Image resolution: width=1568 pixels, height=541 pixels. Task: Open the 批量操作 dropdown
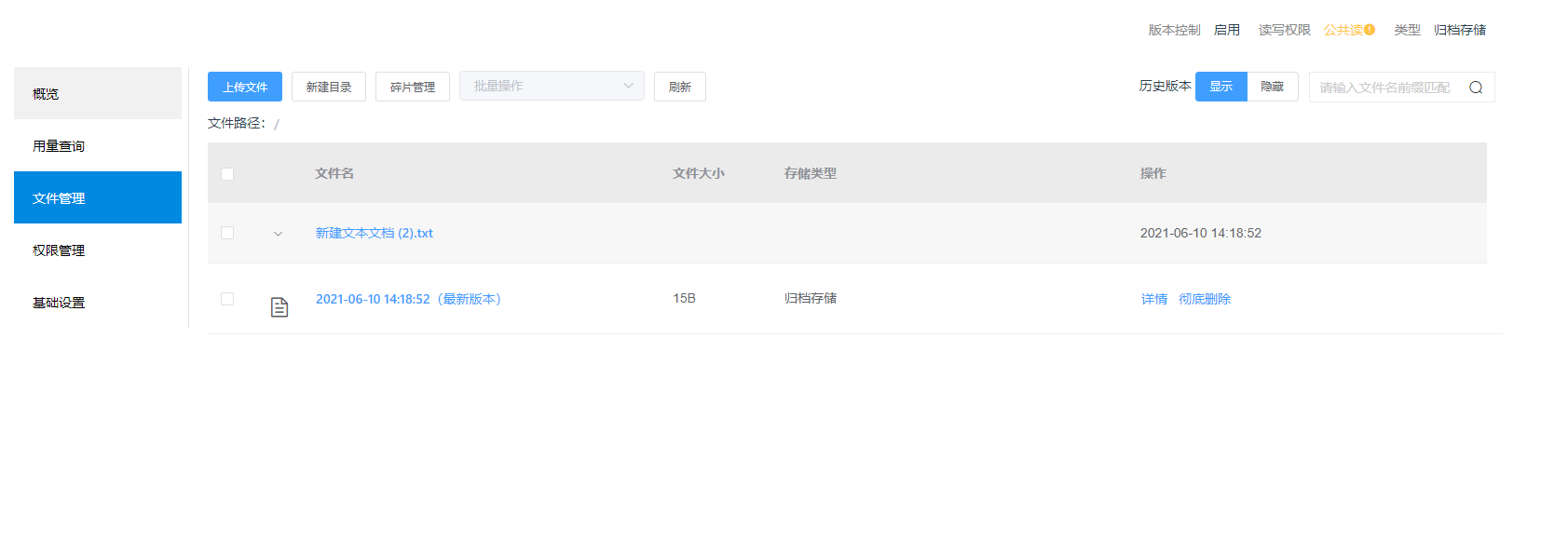point(552,86)
